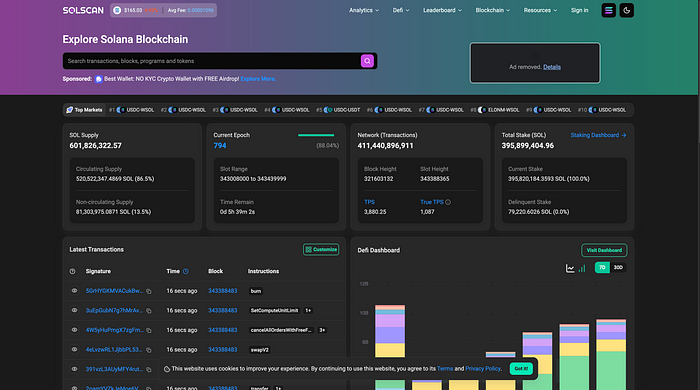Viewport: 700px width, 390px height.
Task: Open current epoch 794
Action: pyautogui.click(x=220, y=145)
